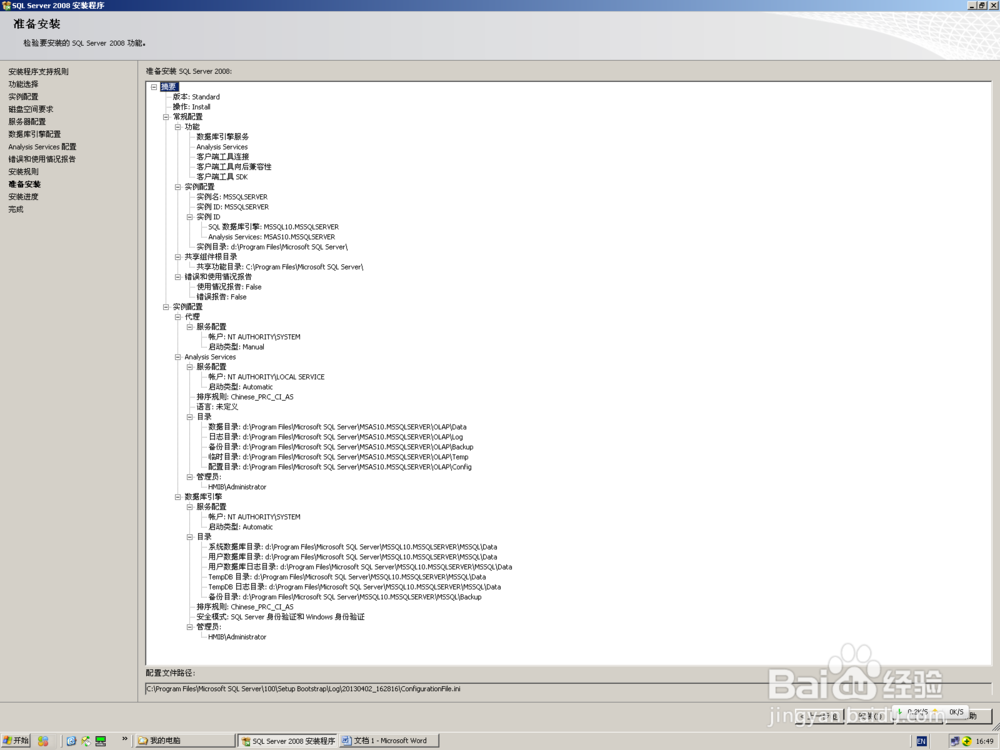
Task: Select 版本: Standard in the tree
Action: [x=196, y=97]
